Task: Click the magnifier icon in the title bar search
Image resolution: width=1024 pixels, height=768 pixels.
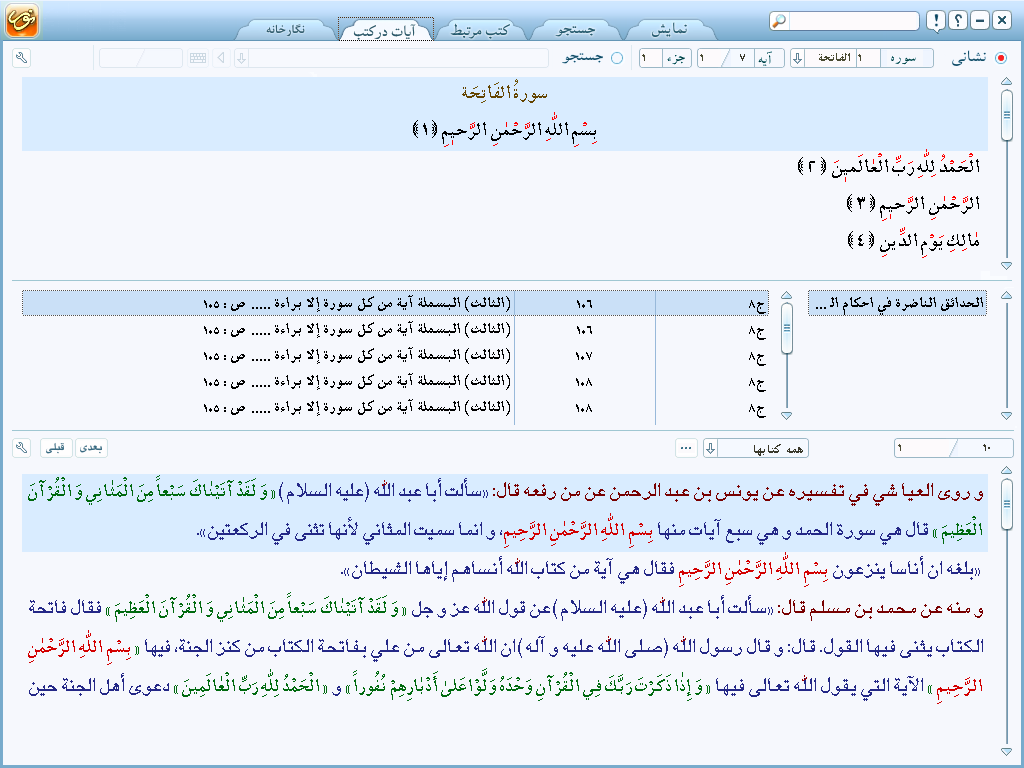Action: [779, 21]
